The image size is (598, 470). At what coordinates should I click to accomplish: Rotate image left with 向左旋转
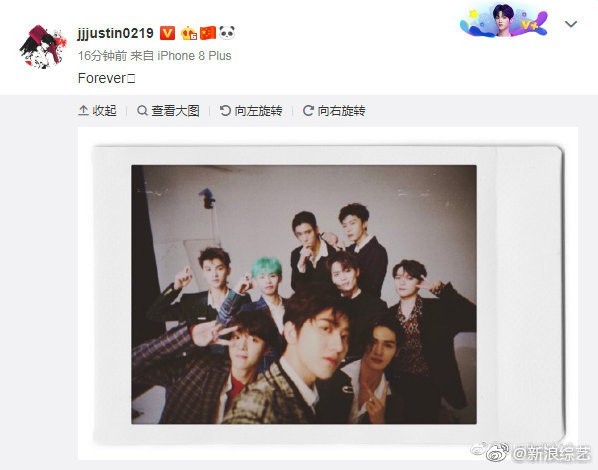pos(251,111)
